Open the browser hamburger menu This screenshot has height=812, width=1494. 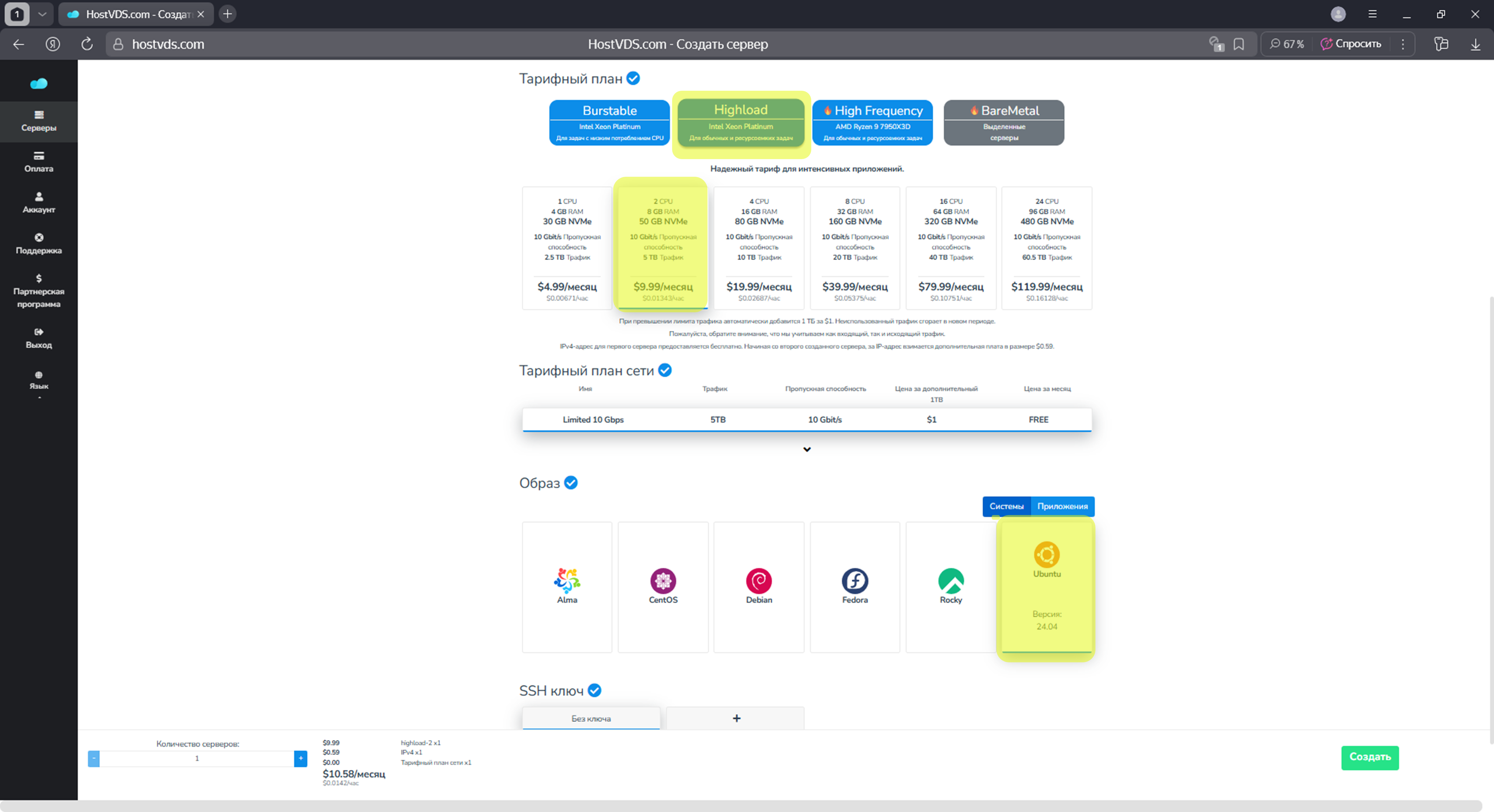click(x=1372, y=14)
